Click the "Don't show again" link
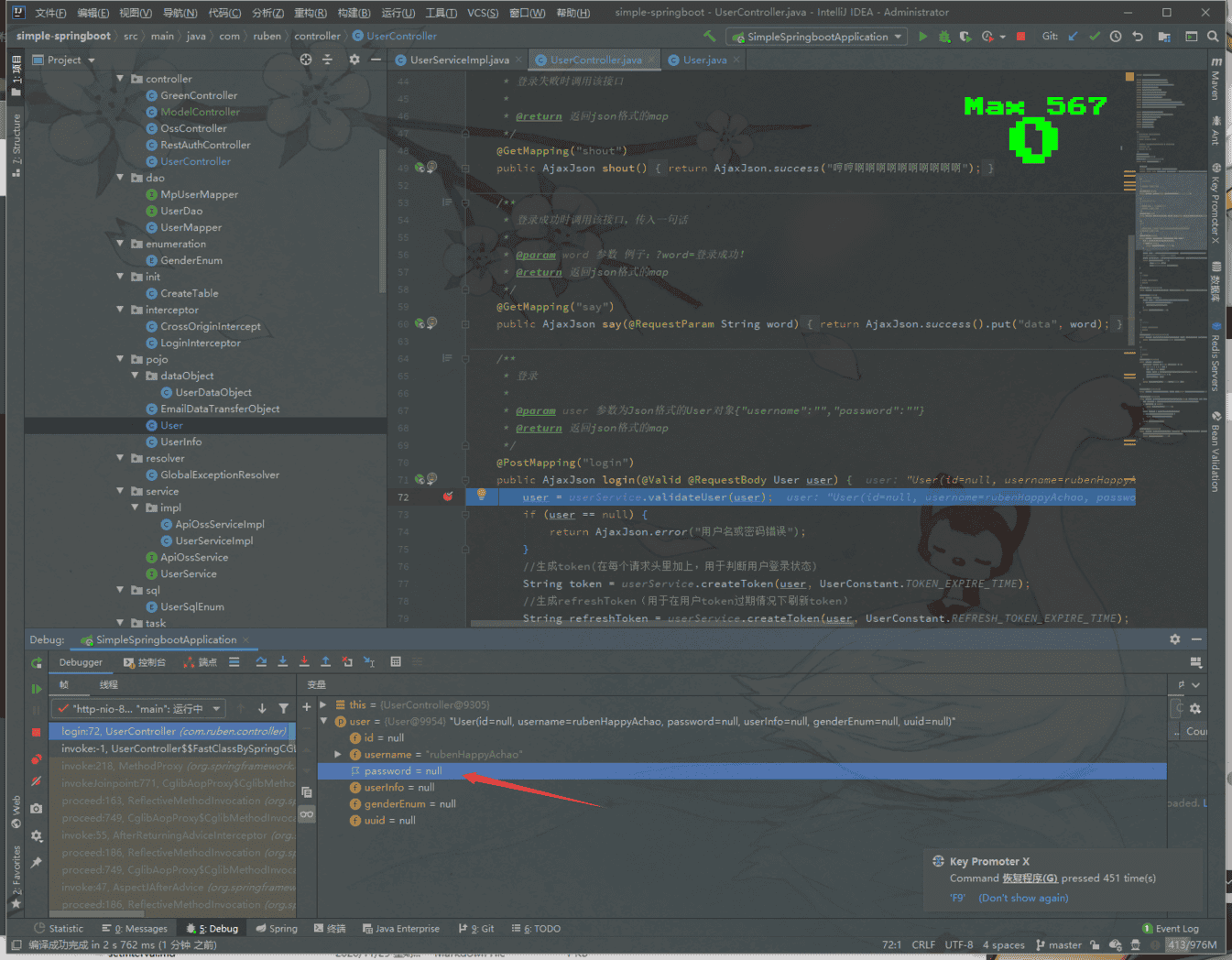Viewport: 1232px width, 960px height. tap(1023, 898)
